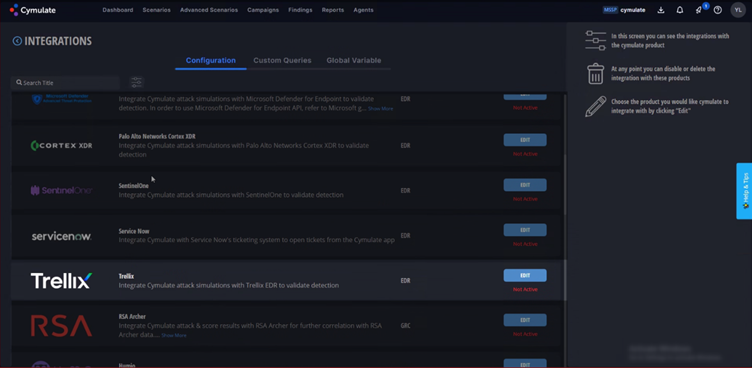Open notifications bell

click(x=680, y=10)
